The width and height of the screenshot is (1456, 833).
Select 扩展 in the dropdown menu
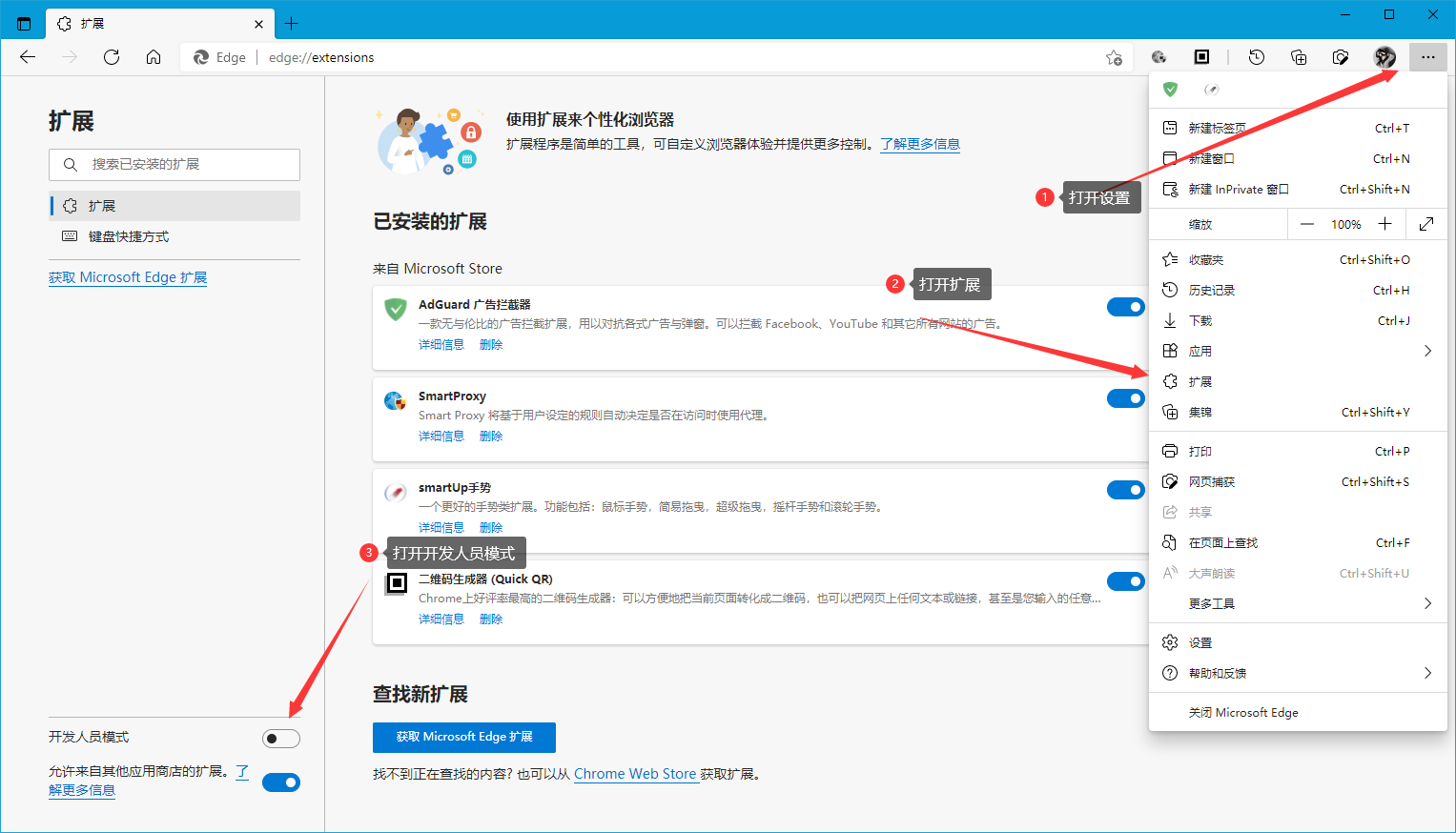(x=1298, y=381)
